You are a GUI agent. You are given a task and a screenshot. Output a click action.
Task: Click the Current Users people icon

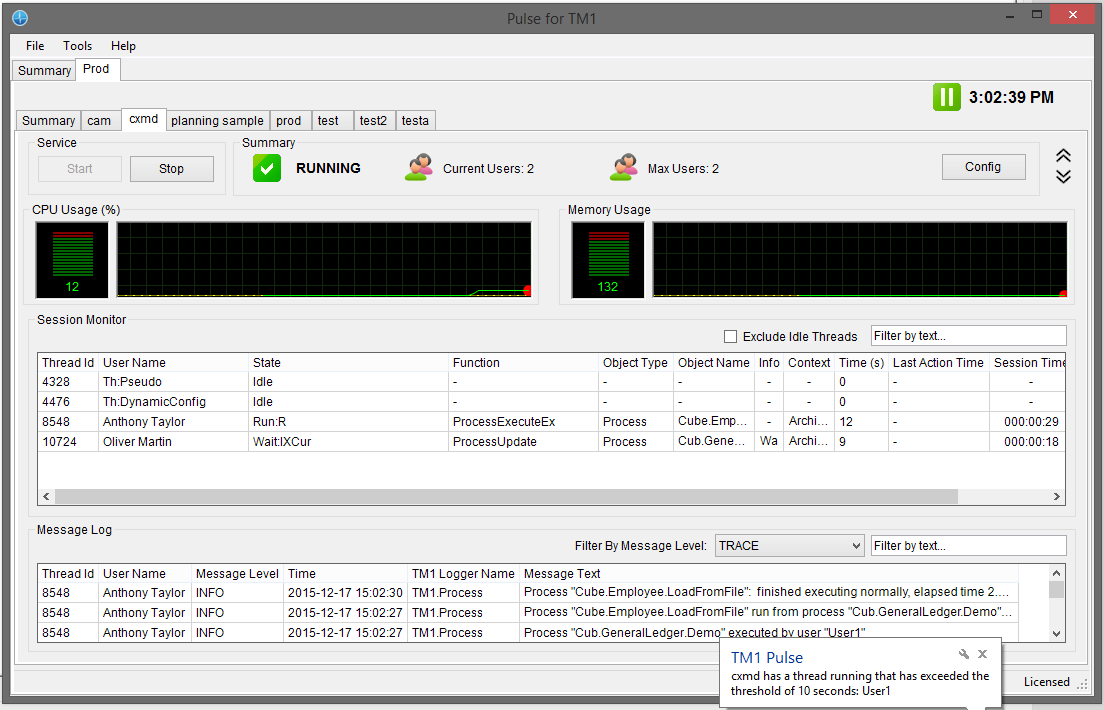tap(419, 168)
